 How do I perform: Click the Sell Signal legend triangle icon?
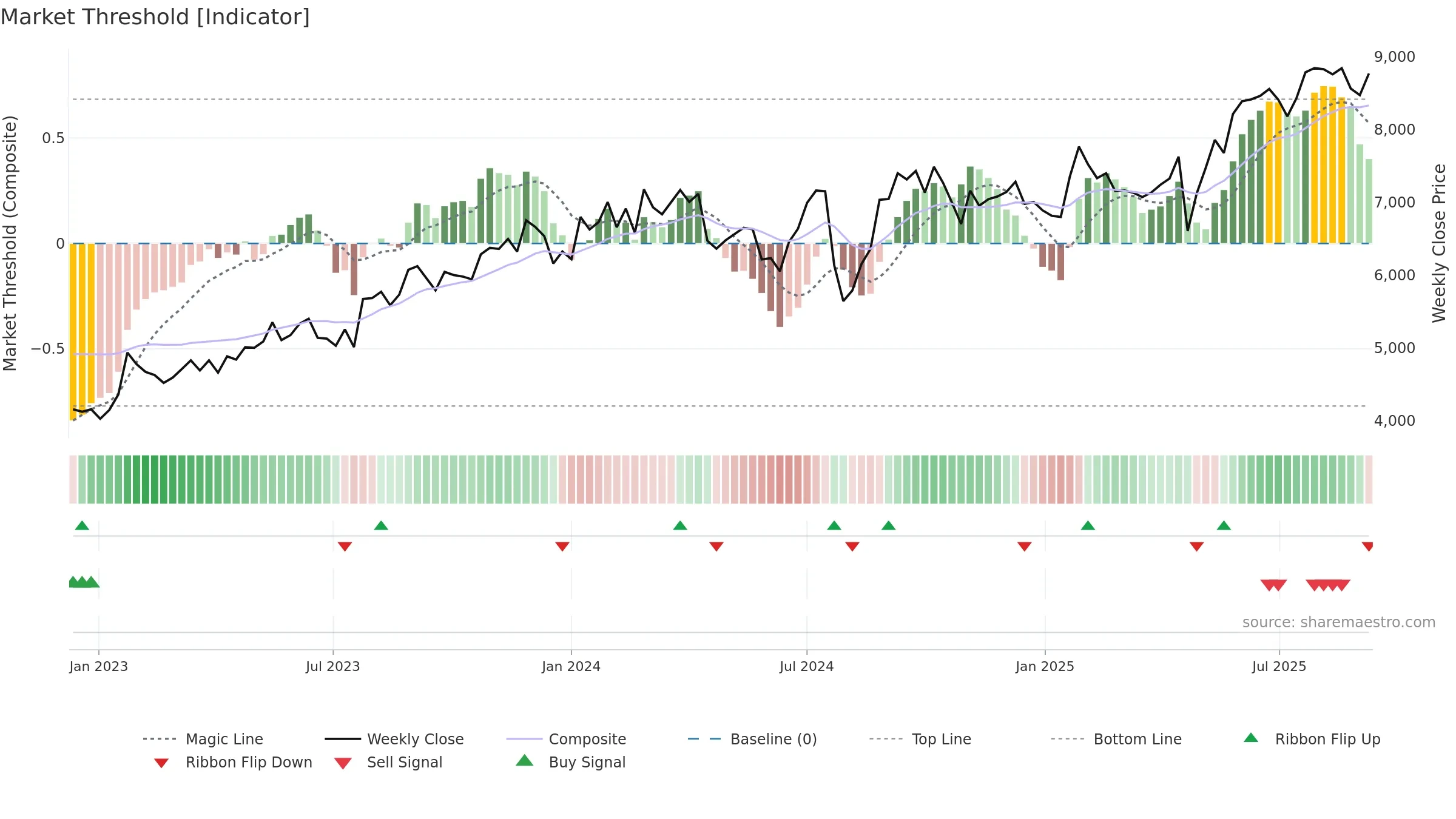343,763
